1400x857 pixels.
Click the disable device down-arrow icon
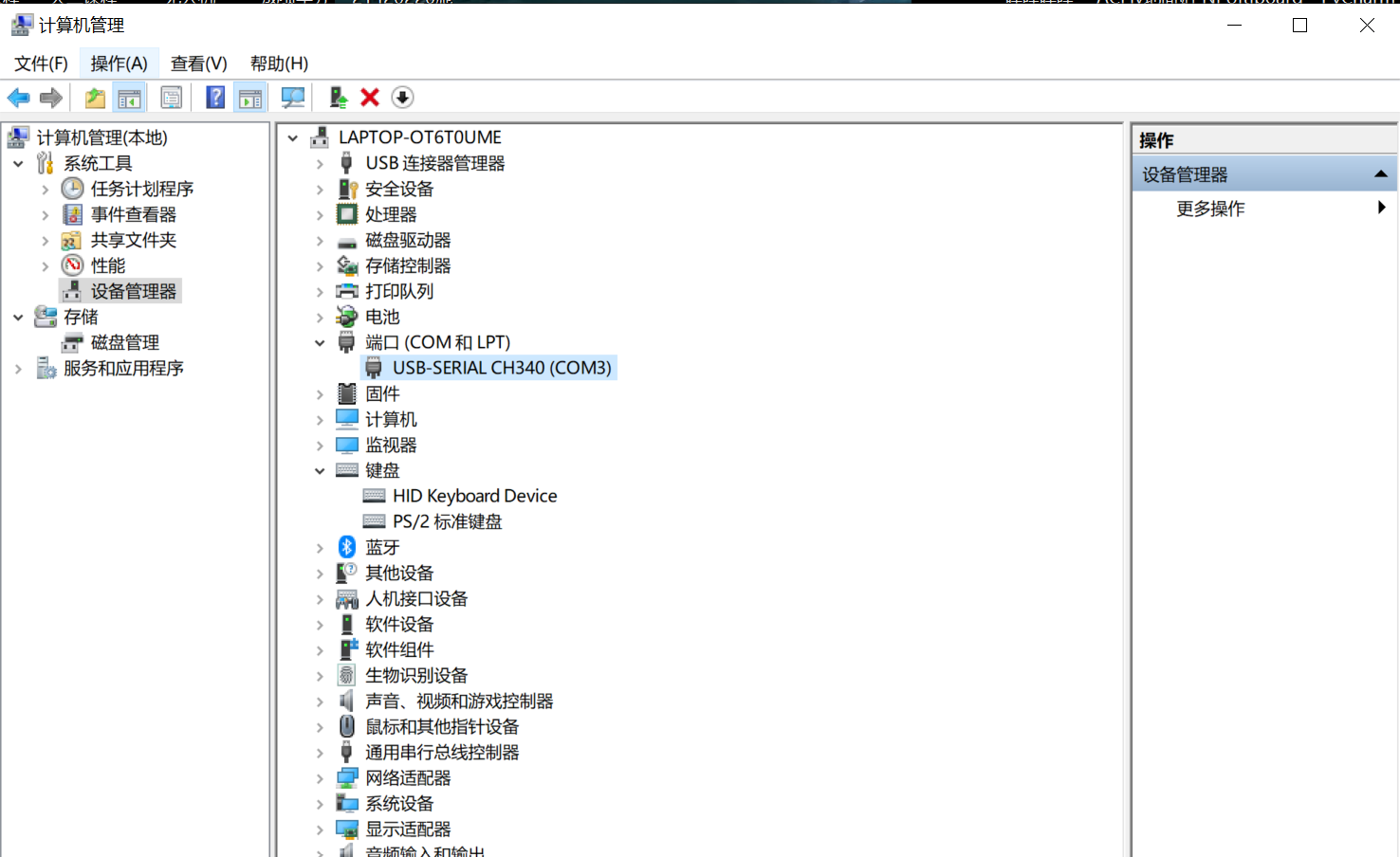(x=402, y=98)
